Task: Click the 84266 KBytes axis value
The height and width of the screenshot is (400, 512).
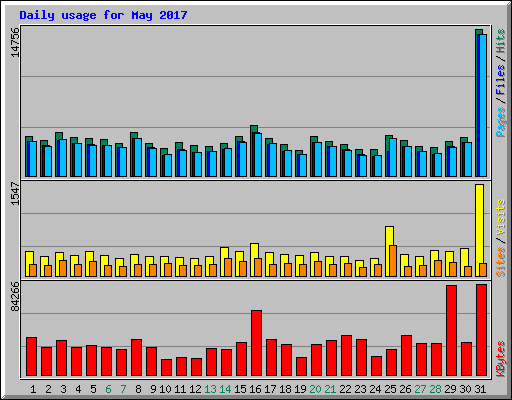Action: (15, 296)
